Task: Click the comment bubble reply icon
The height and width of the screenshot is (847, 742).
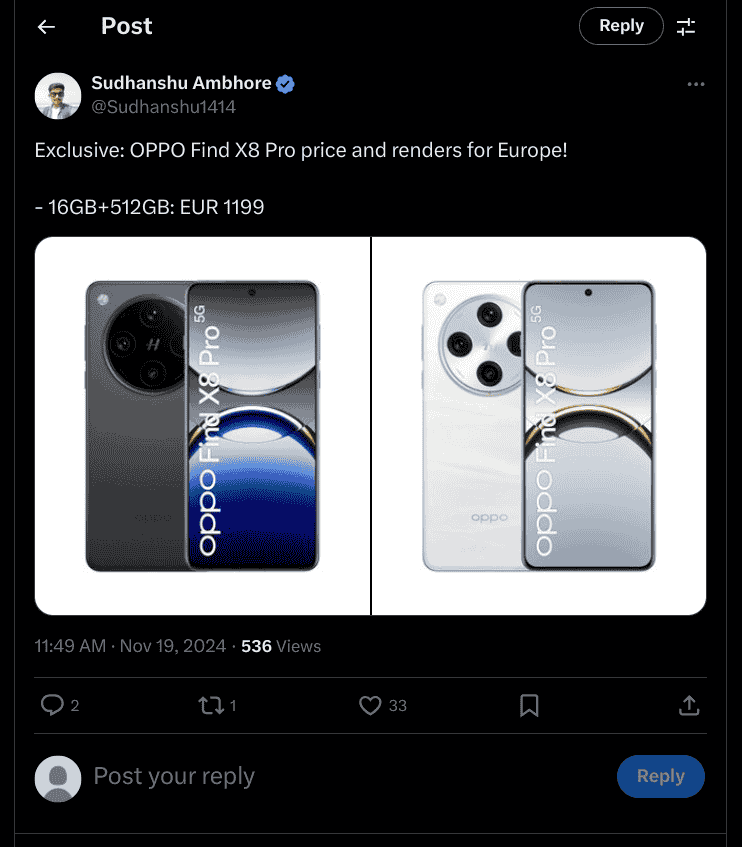Action: pyautogui.click(x=52, y=705)
